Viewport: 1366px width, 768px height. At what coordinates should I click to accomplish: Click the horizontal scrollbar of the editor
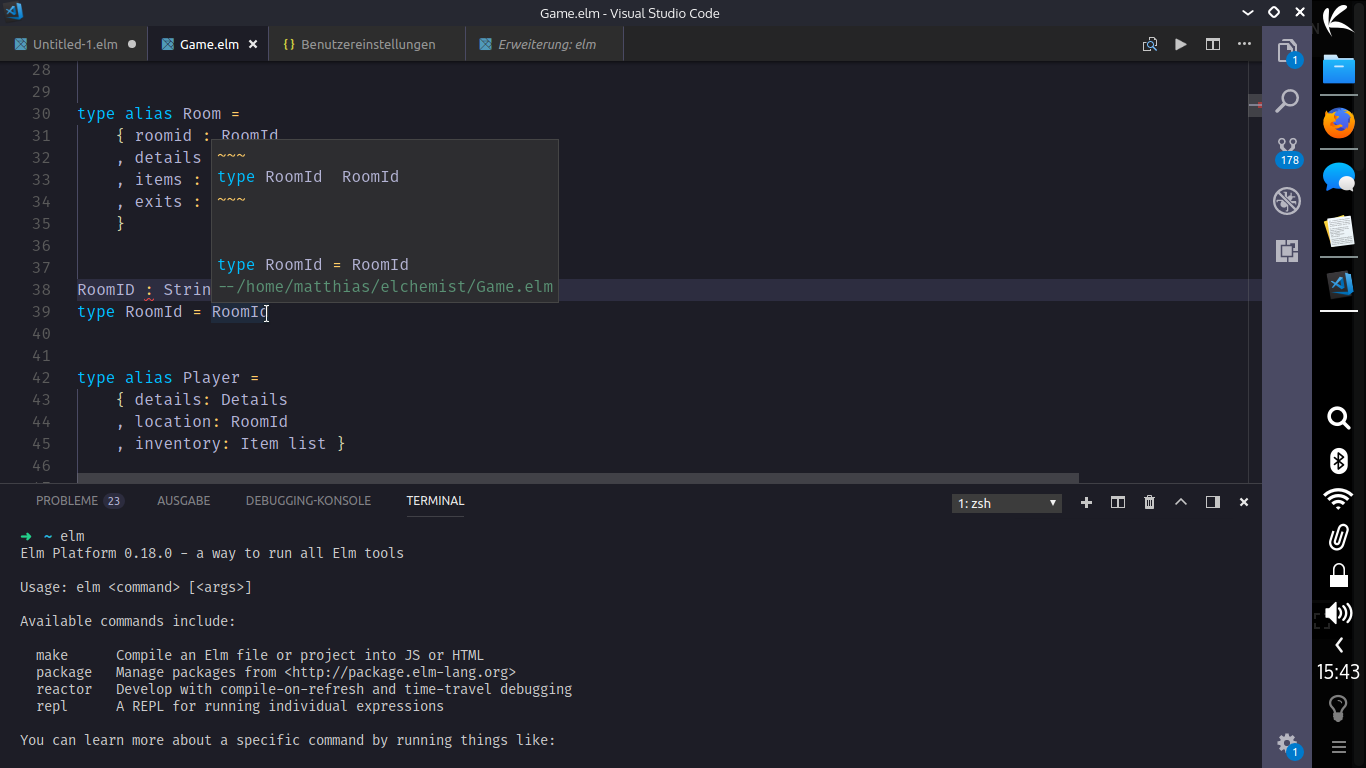point(578,478)
